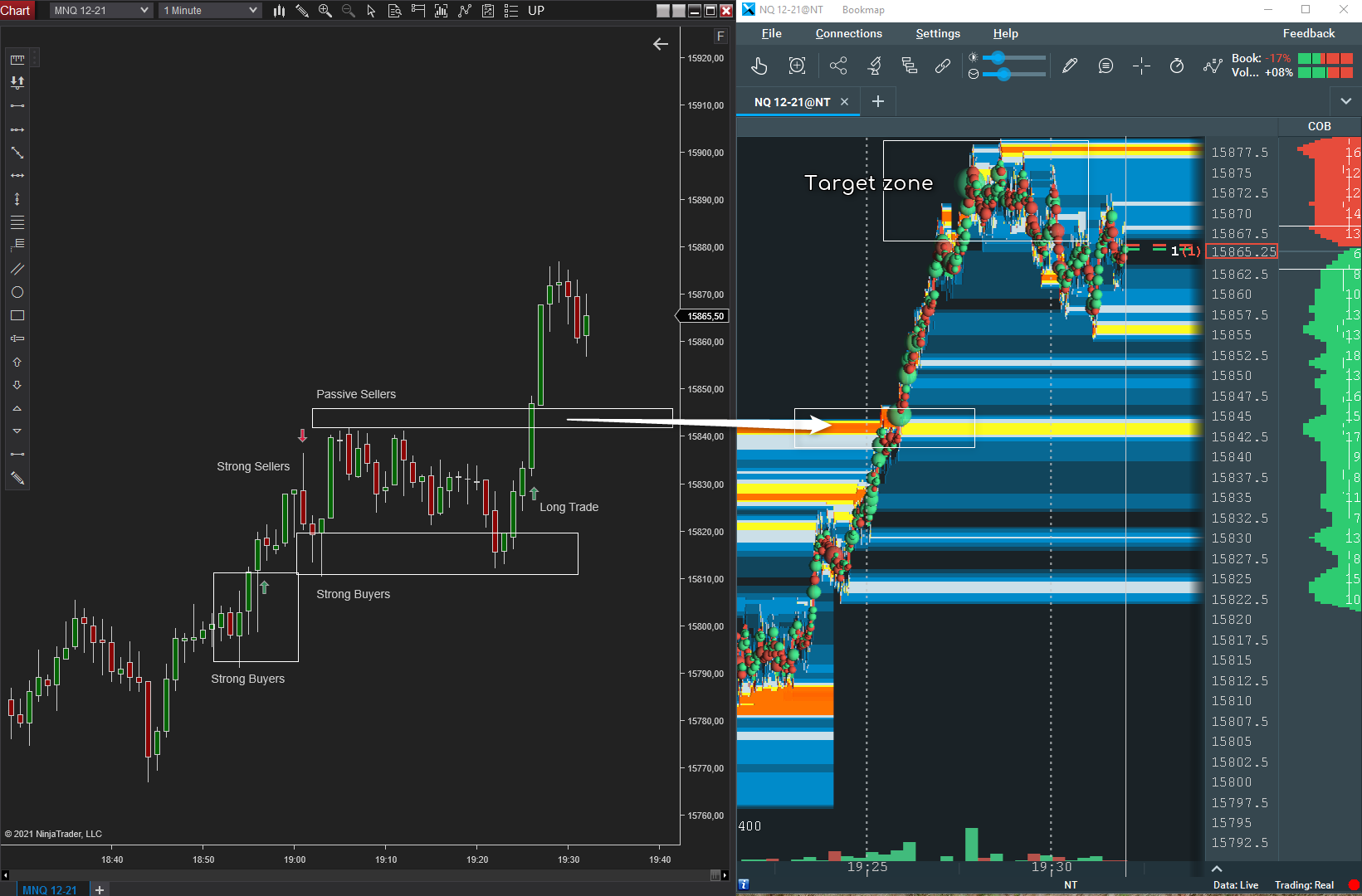Image resolution: width=1362 pixels, height=896 pixels.
Task: Select the parallel channel drawing tool
Action: click(x=17, y=269)
